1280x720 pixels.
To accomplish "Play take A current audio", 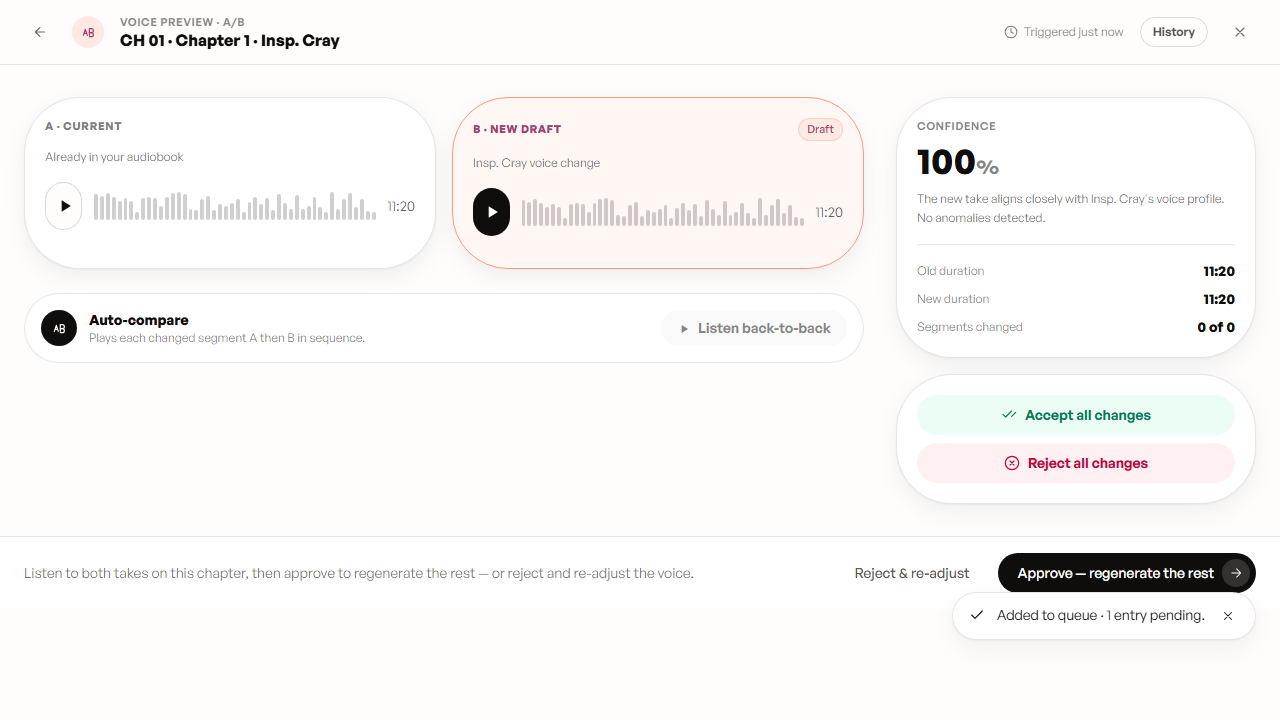I will click(64, 206).
